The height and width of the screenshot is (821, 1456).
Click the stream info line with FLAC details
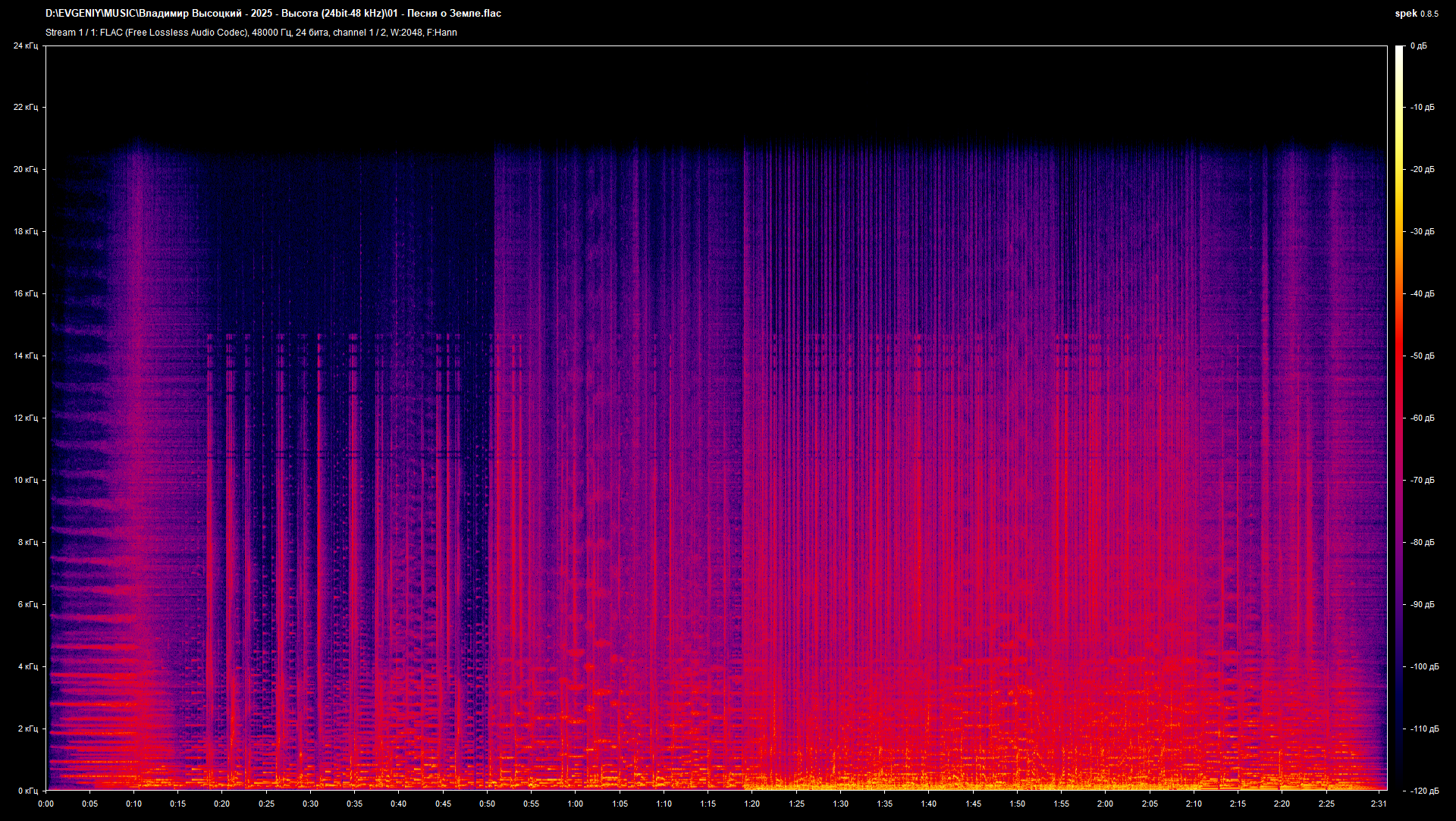click(251, 33)
